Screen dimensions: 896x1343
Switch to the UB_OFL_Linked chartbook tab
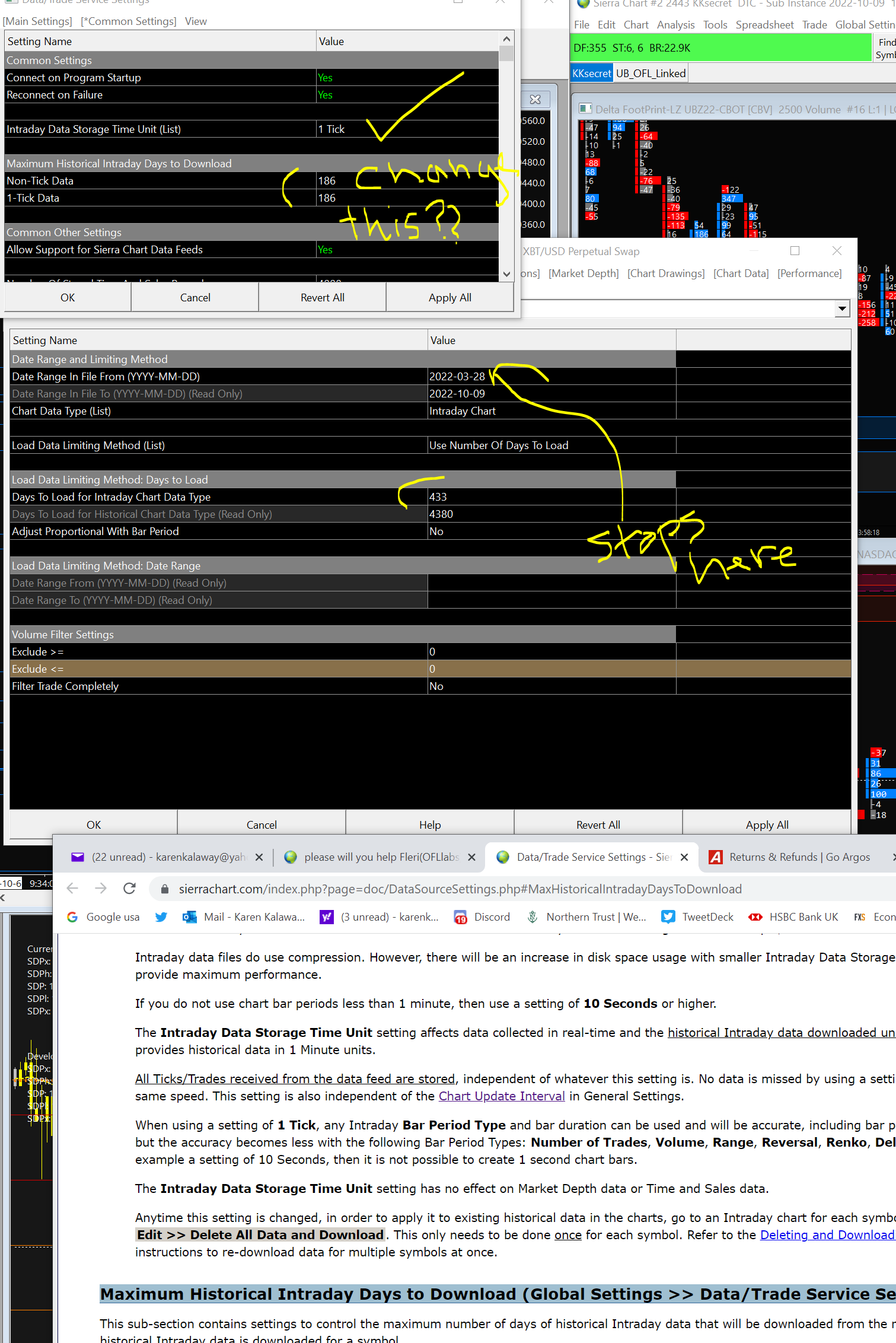click(x=651, y=74)
